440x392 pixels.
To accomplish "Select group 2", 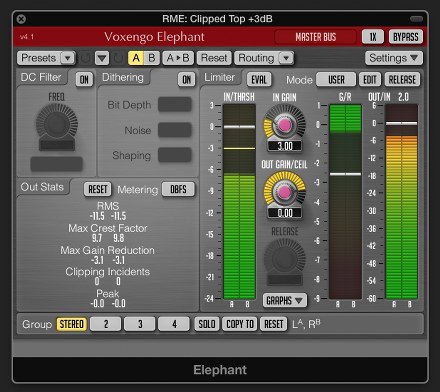I will click(x=106, y=324).
